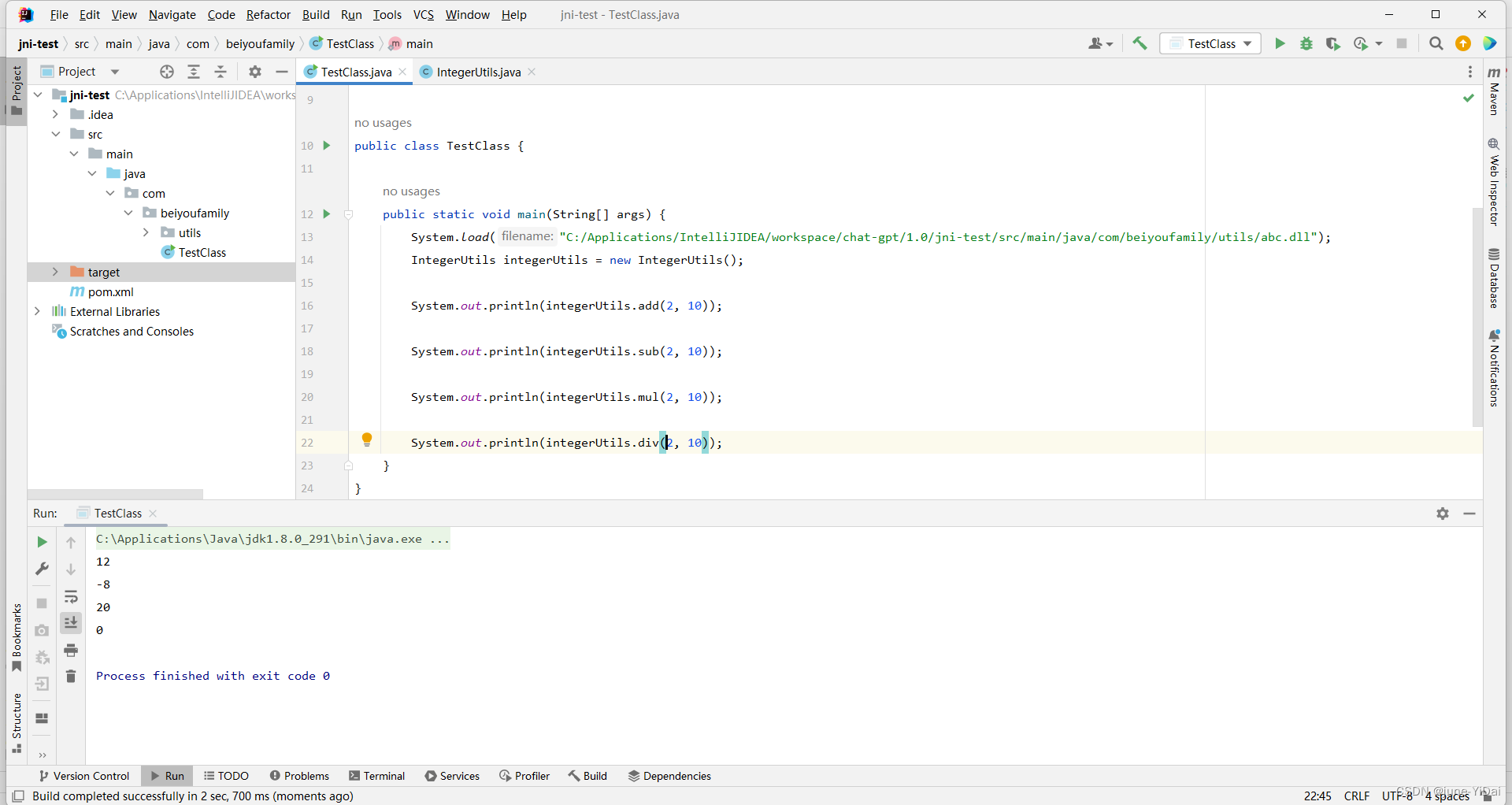This screenshot has width=1512, height=805.
Task: Open the Refactor menu
Action: coord(269,14)
